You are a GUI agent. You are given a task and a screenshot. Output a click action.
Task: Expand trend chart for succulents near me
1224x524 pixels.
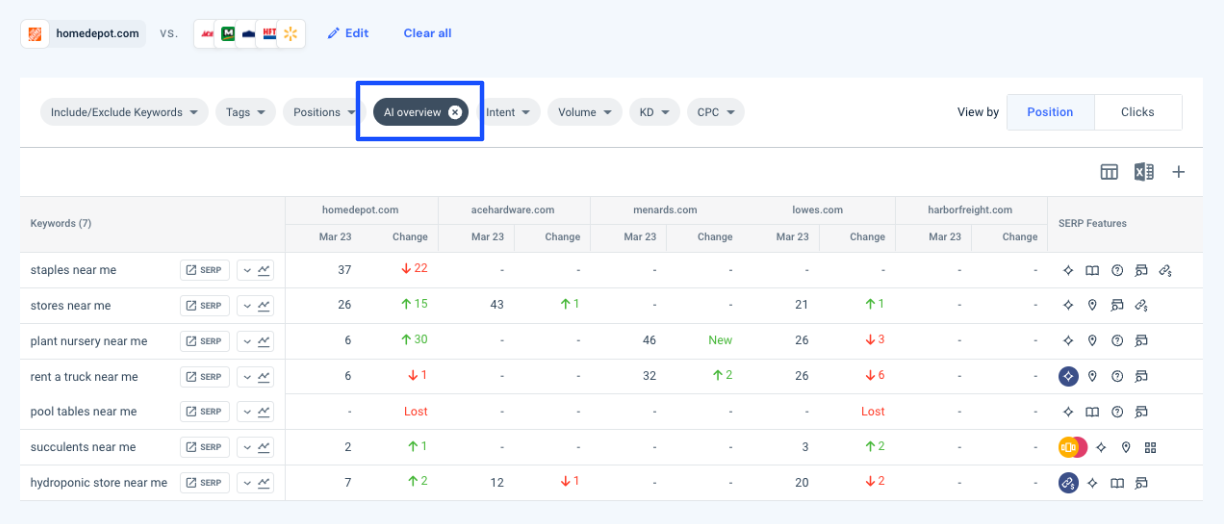(256, 447)
